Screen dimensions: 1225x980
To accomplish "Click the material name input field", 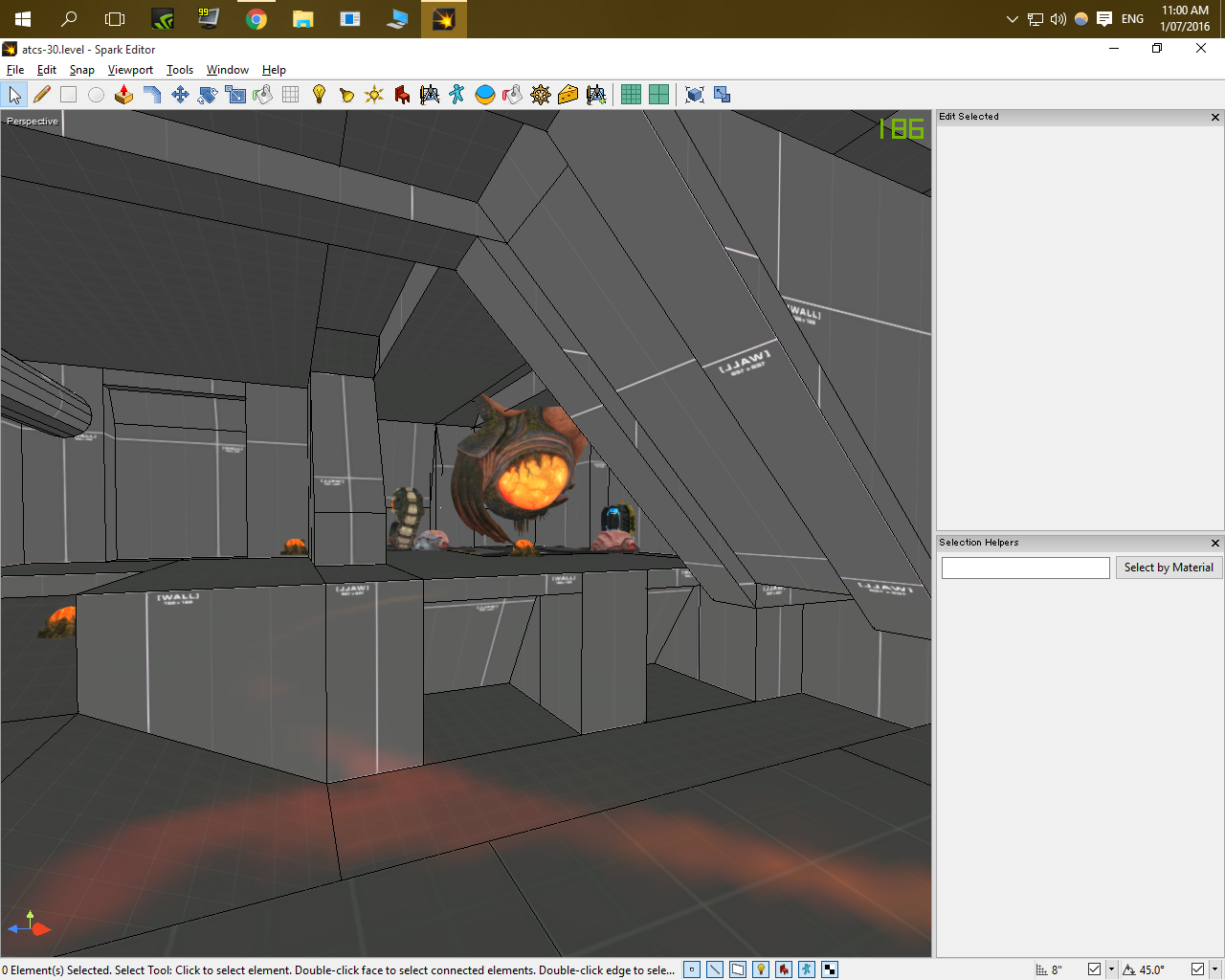I will pyautogui.click(x=1025, y=568).
